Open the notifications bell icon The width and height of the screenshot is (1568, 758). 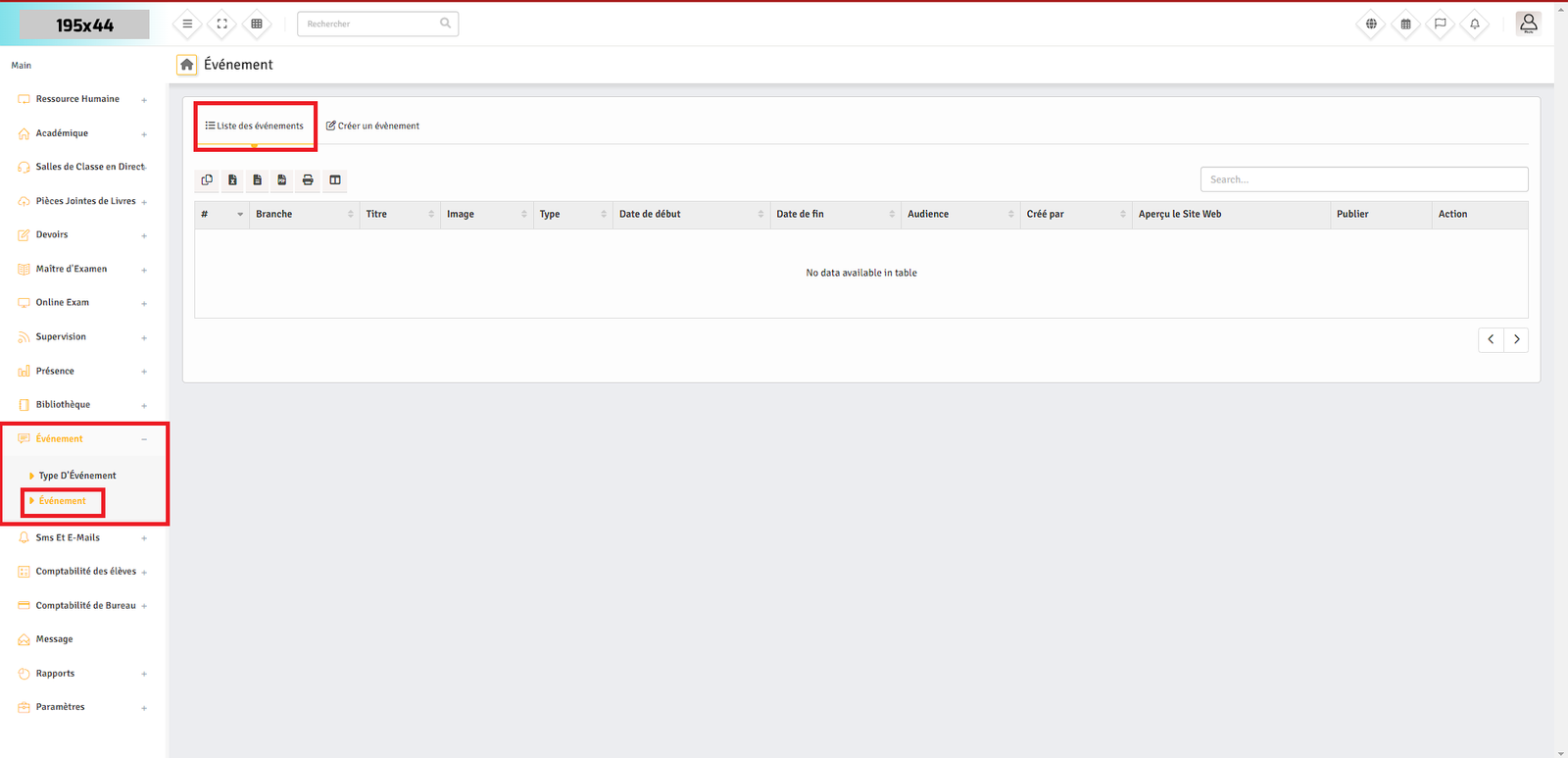click(1474, 24)
